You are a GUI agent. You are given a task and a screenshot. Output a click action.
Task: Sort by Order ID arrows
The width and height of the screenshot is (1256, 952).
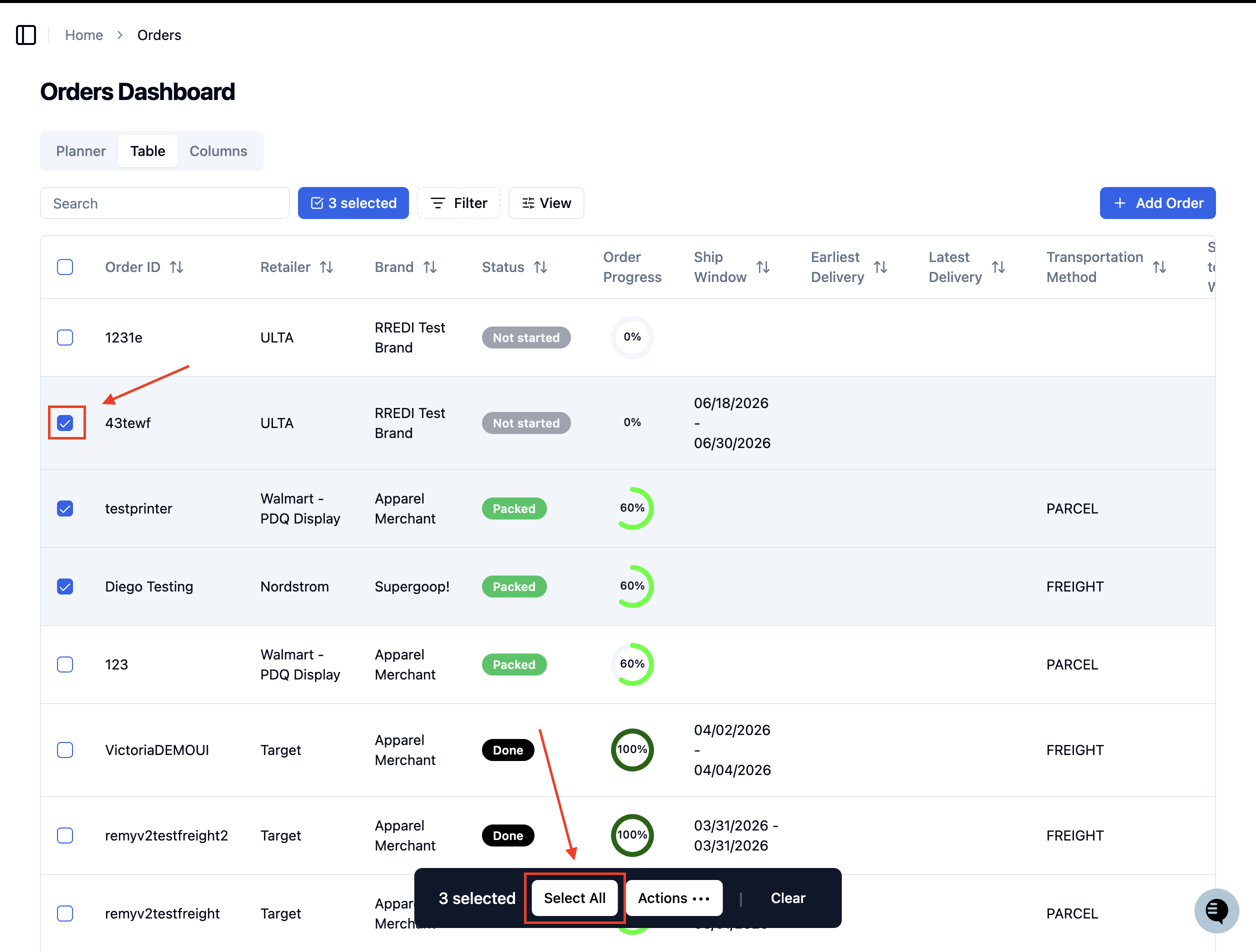point(176,267)
